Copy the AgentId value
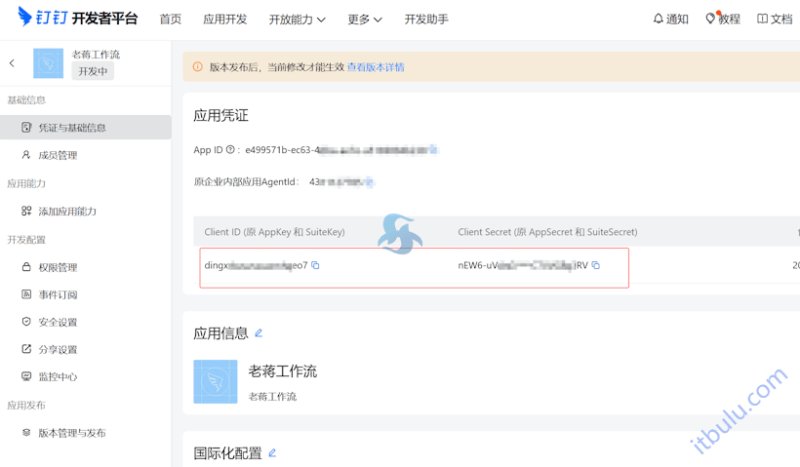 pyautogui.click(x=369, y=182)
